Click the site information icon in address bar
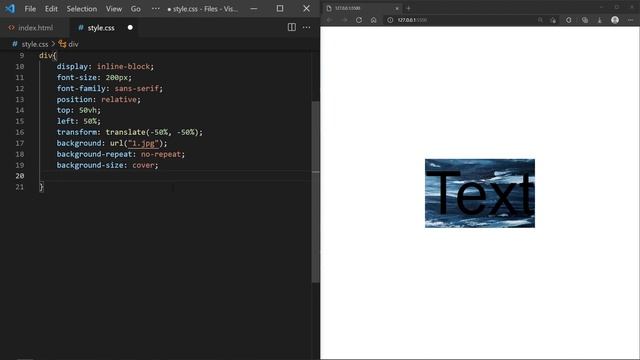 pos(390,20)
